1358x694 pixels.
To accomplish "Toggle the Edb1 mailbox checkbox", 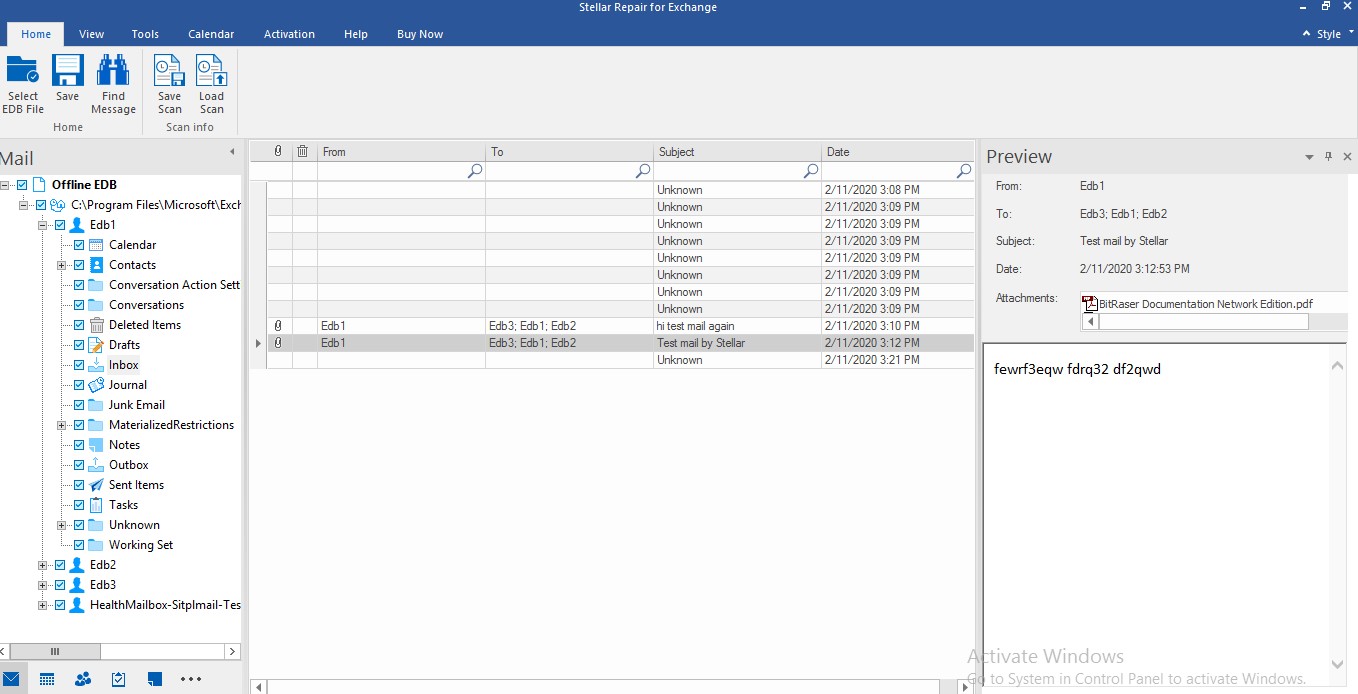I will (60, 225).
